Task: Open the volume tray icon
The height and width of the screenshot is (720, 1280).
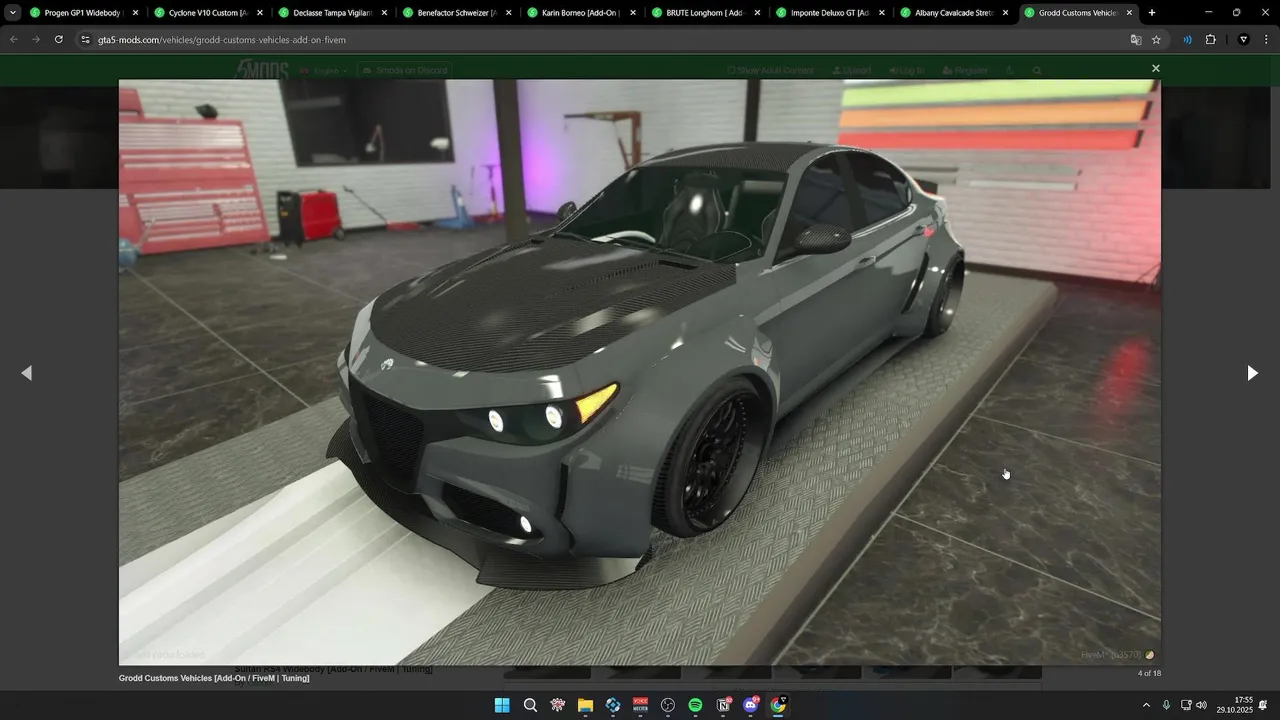Action: pyautogui.click(x=1201, y=705)
